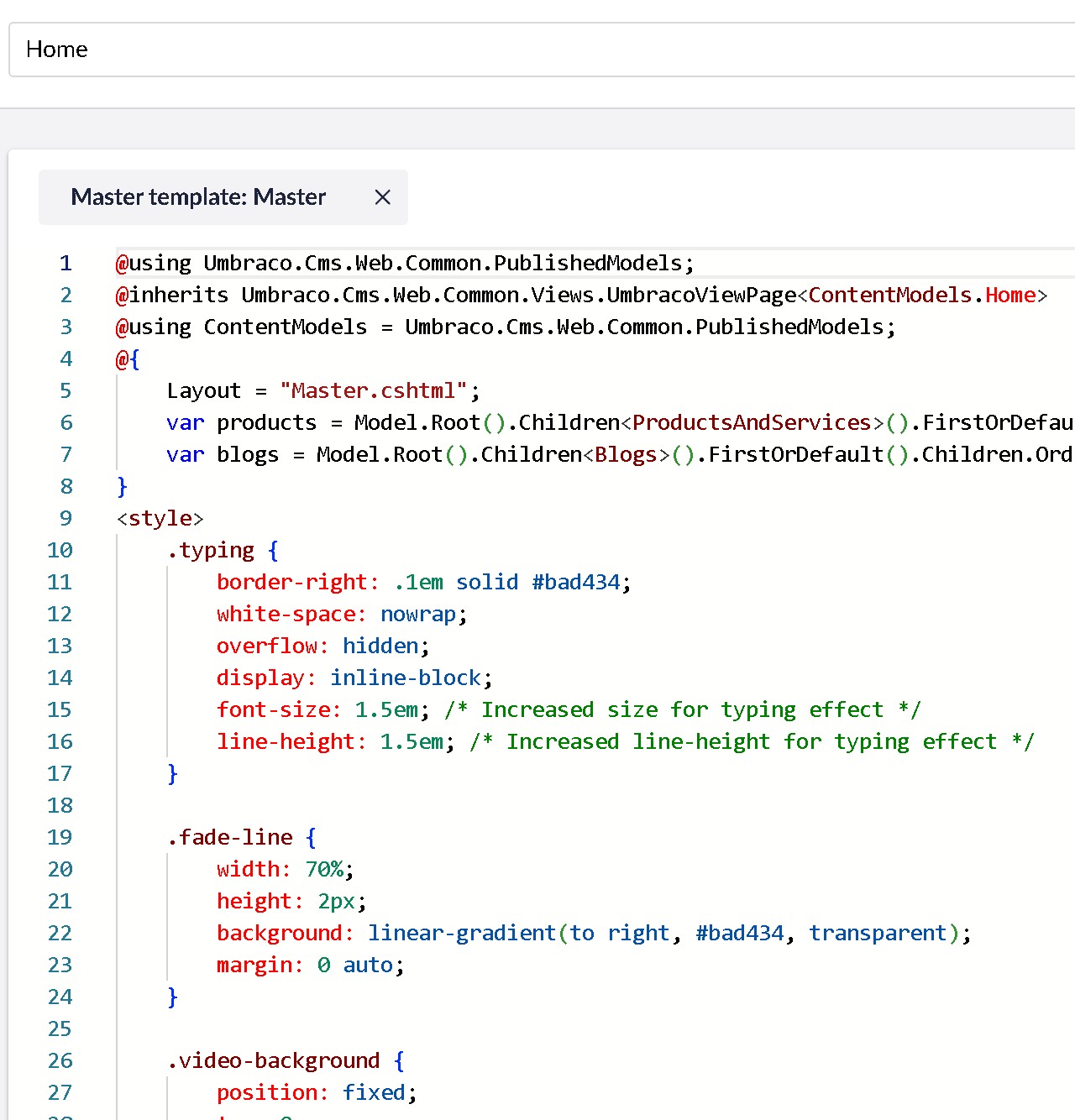Click the .typing CSS selector

click(211, 551)
